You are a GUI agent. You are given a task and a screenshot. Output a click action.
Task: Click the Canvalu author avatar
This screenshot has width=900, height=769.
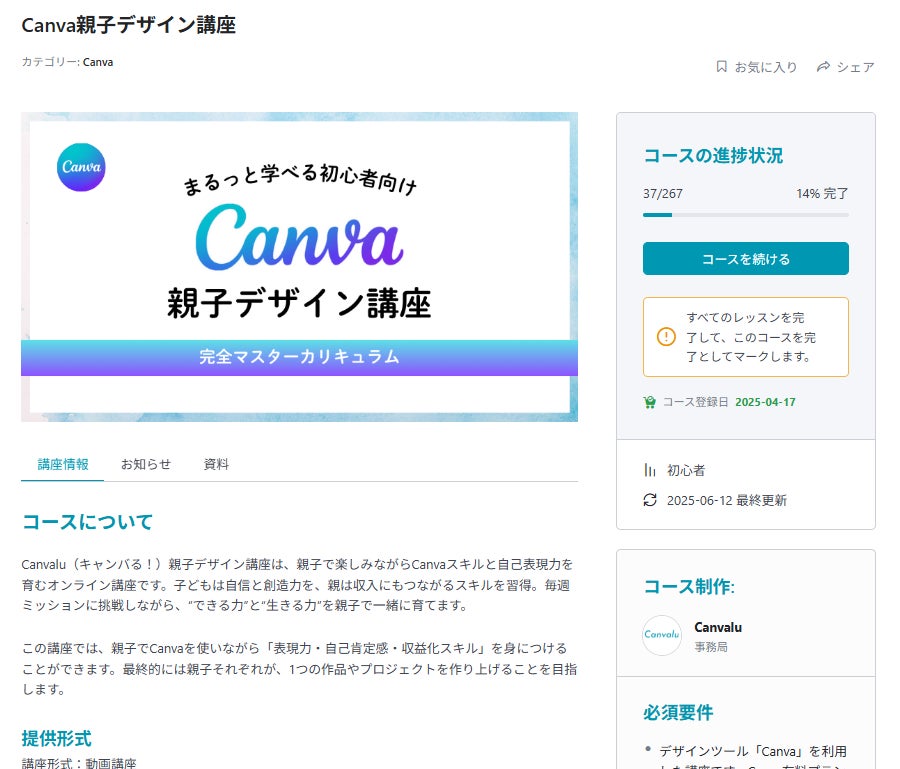[x=662, y=635]
